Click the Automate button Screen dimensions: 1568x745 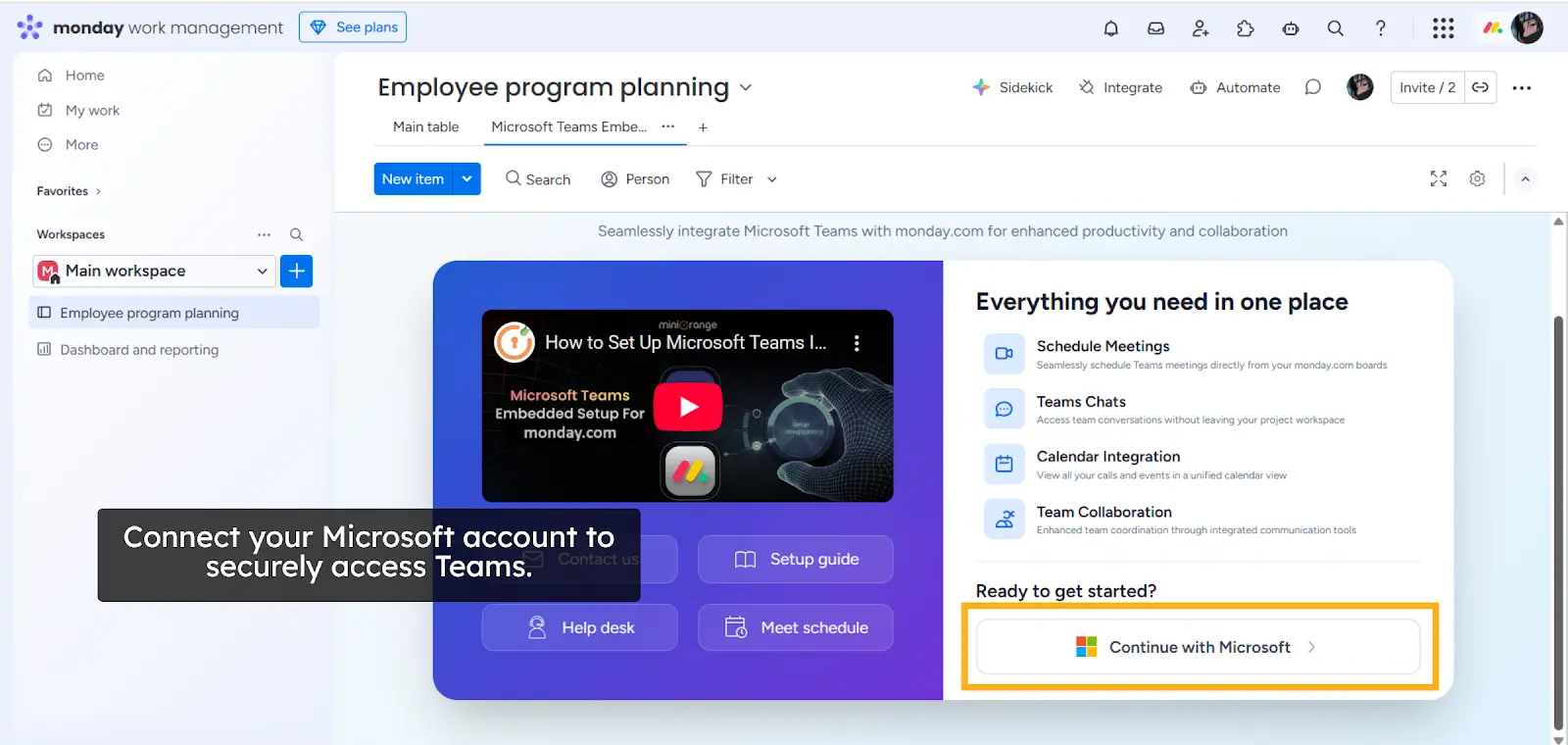(1235, 87)
